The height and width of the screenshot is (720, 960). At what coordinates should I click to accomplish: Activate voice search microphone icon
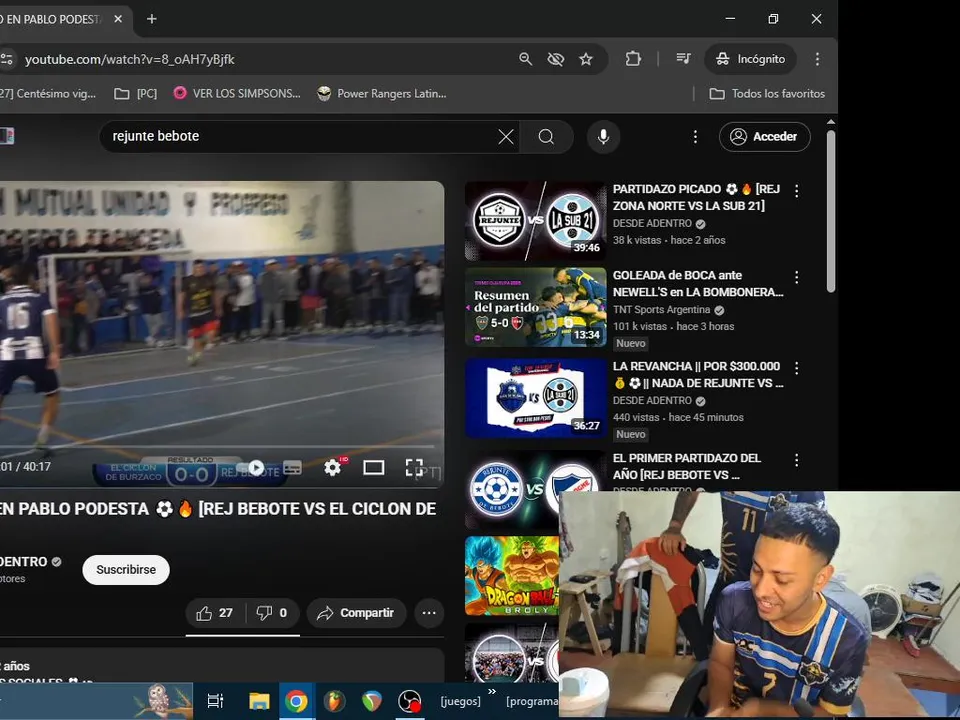point(603,137)
